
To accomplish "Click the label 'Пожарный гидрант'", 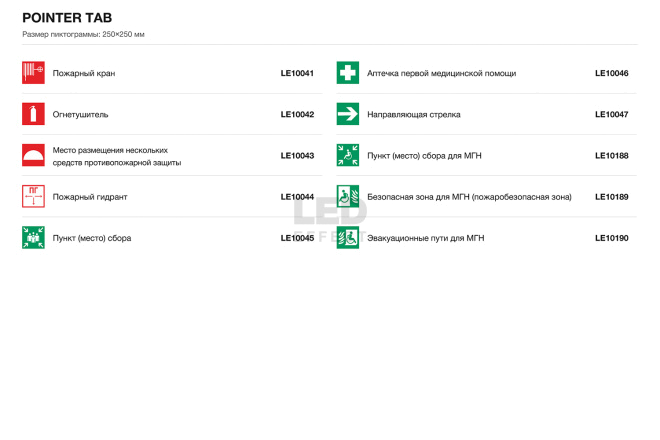I will click(x=90, y=197).
